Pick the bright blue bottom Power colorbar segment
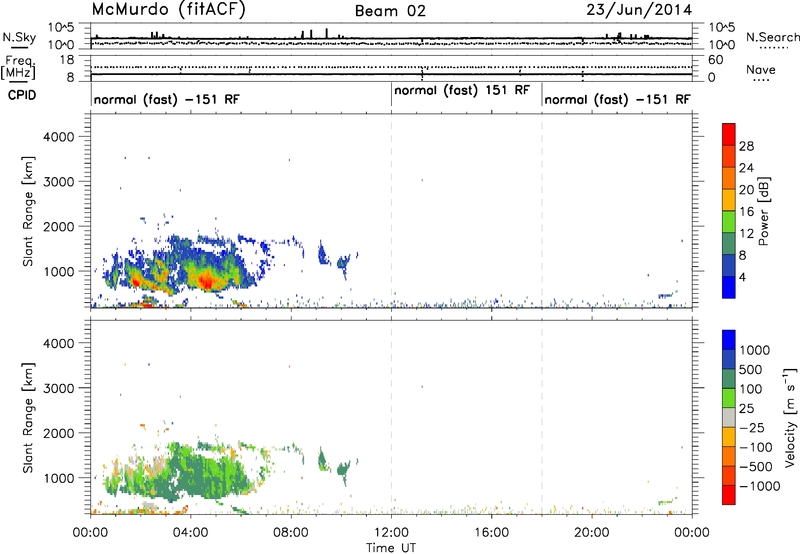This screenshot has height=554, width=800. coord(729,288)
